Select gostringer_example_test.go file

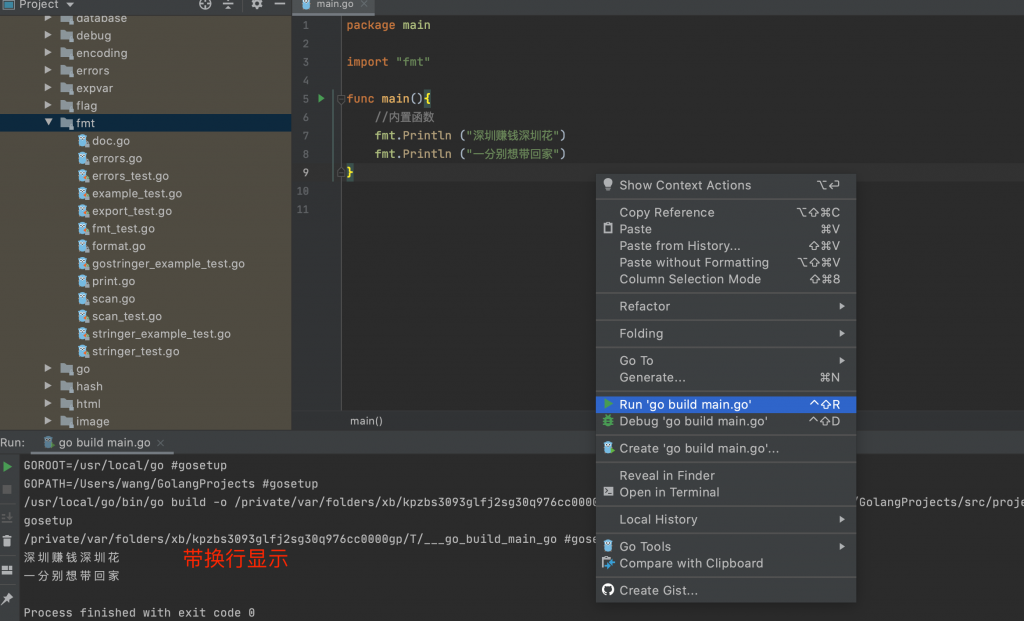point(168,264)
